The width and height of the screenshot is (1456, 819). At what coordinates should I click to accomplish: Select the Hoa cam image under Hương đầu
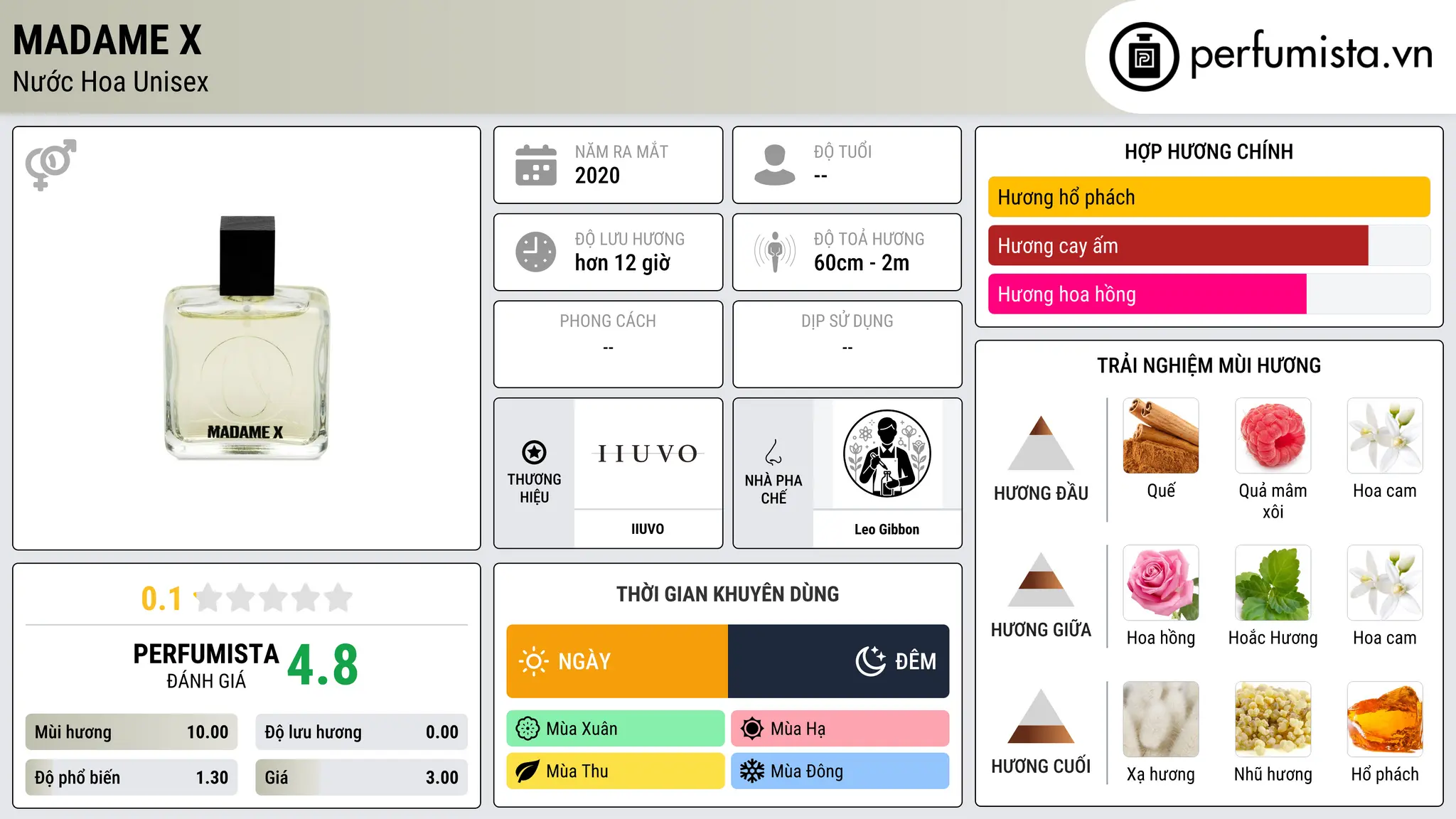[1385, 436]
